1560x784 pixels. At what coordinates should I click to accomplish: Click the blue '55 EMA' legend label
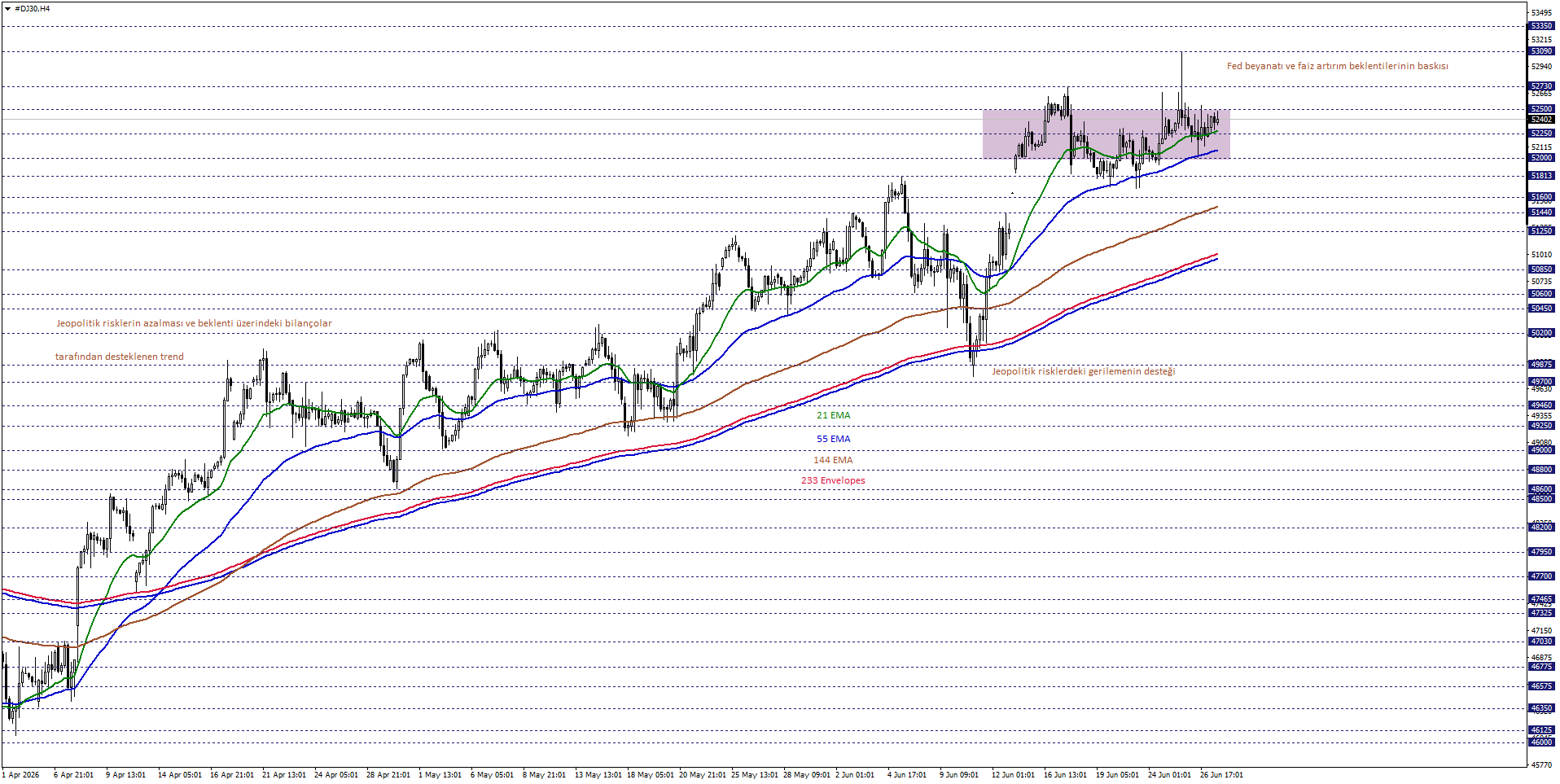tap(833, 439)
